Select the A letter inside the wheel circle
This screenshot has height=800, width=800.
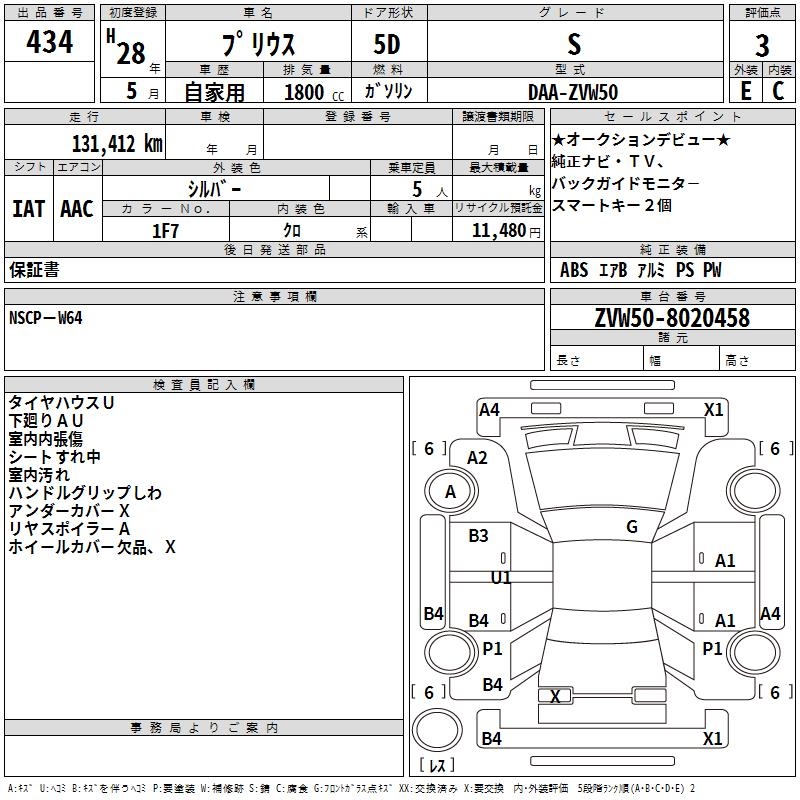[451, 492]
